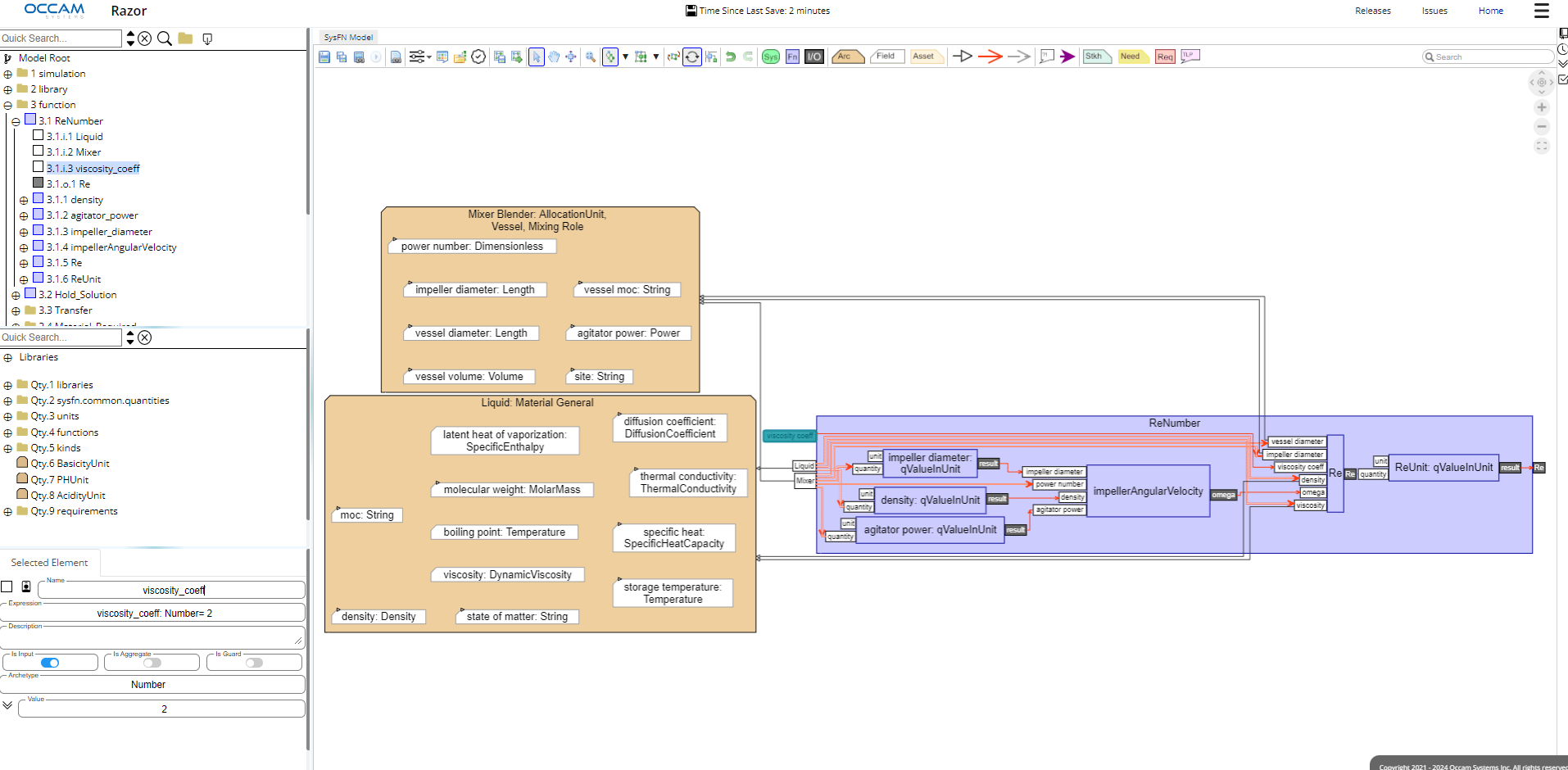Image resolution: width=1568 pixels, height=770 pixels.
Task: Expand the Qty.4 functions library folder
Action: click(x=8, y=433)
